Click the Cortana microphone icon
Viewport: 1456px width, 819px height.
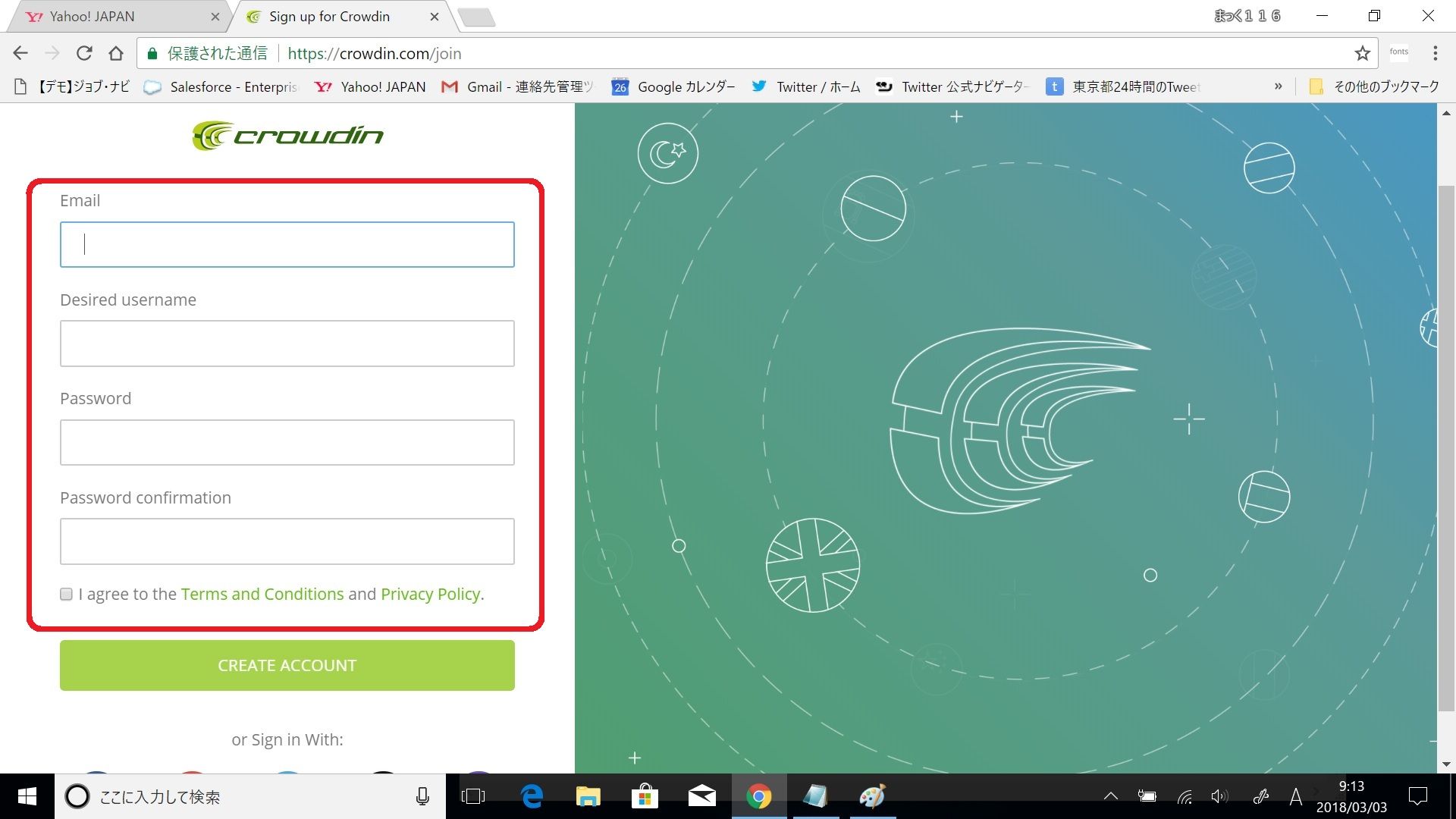tap(422, 796)
